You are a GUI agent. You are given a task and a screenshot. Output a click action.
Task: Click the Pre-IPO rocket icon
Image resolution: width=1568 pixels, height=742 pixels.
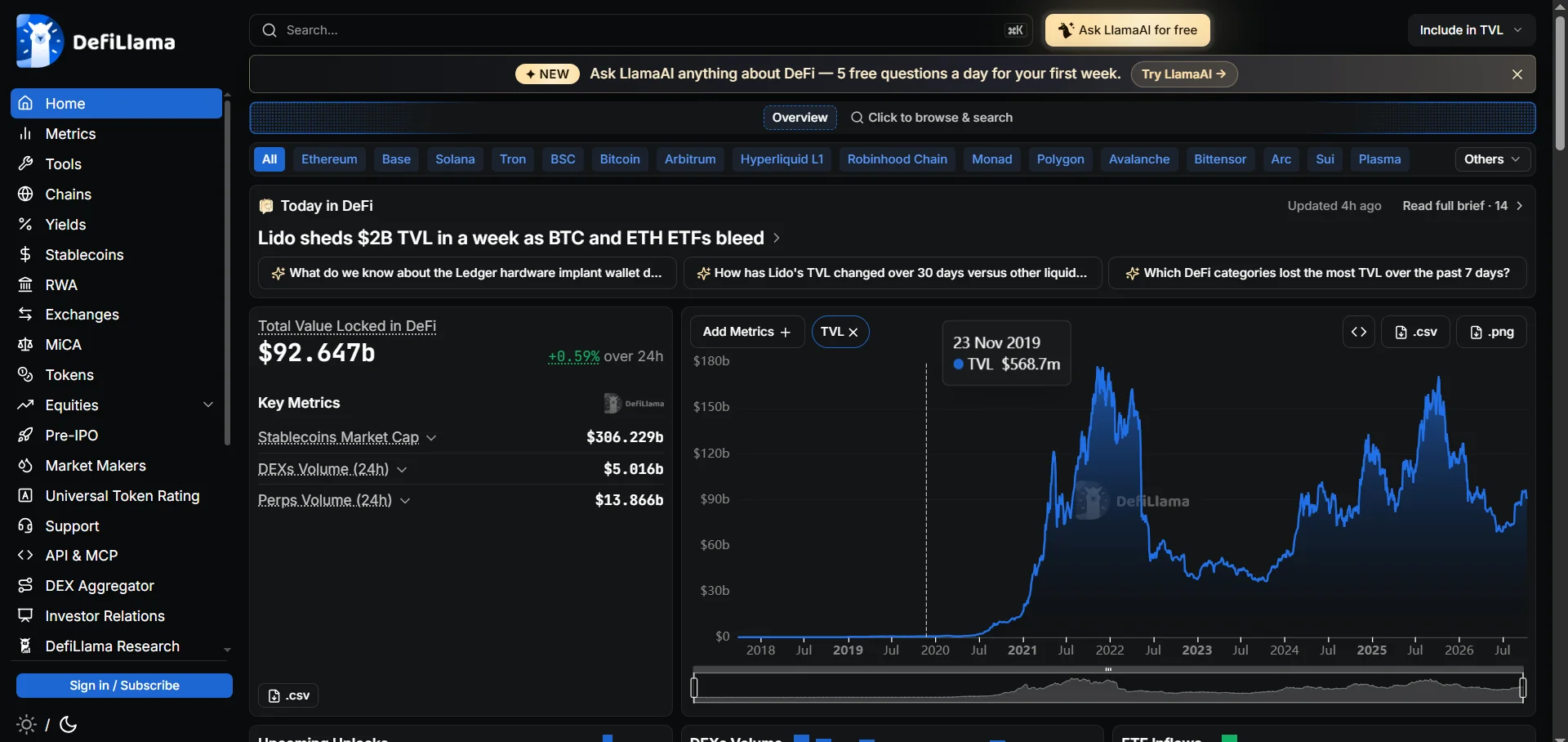click(25, 436)
